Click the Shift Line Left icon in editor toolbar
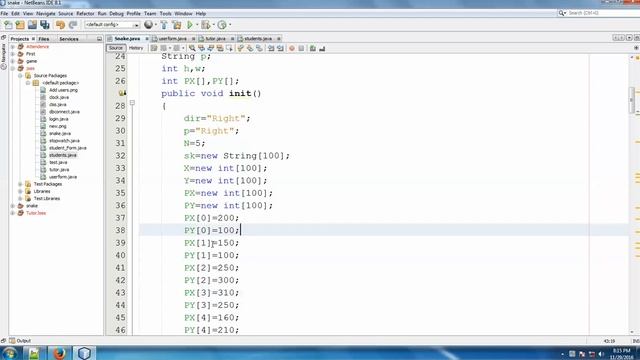The width and height of the screenshot is (640, 360). coord(271,48)
